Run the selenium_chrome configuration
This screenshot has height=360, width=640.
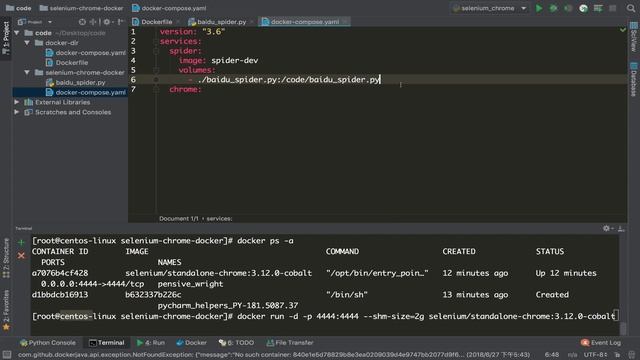click(539, 8)
